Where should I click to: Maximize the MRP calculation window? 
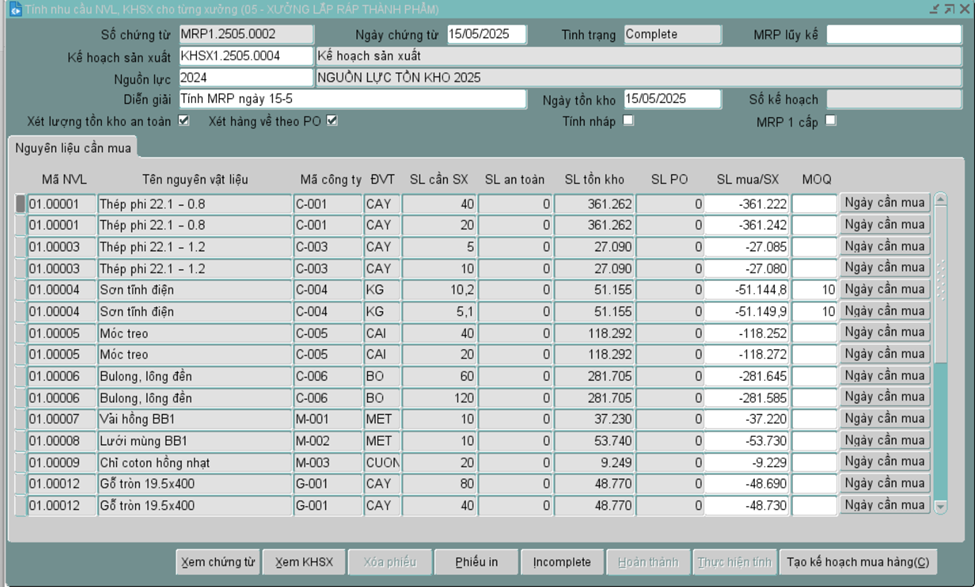pyautogui.click(x=948, y=10)
